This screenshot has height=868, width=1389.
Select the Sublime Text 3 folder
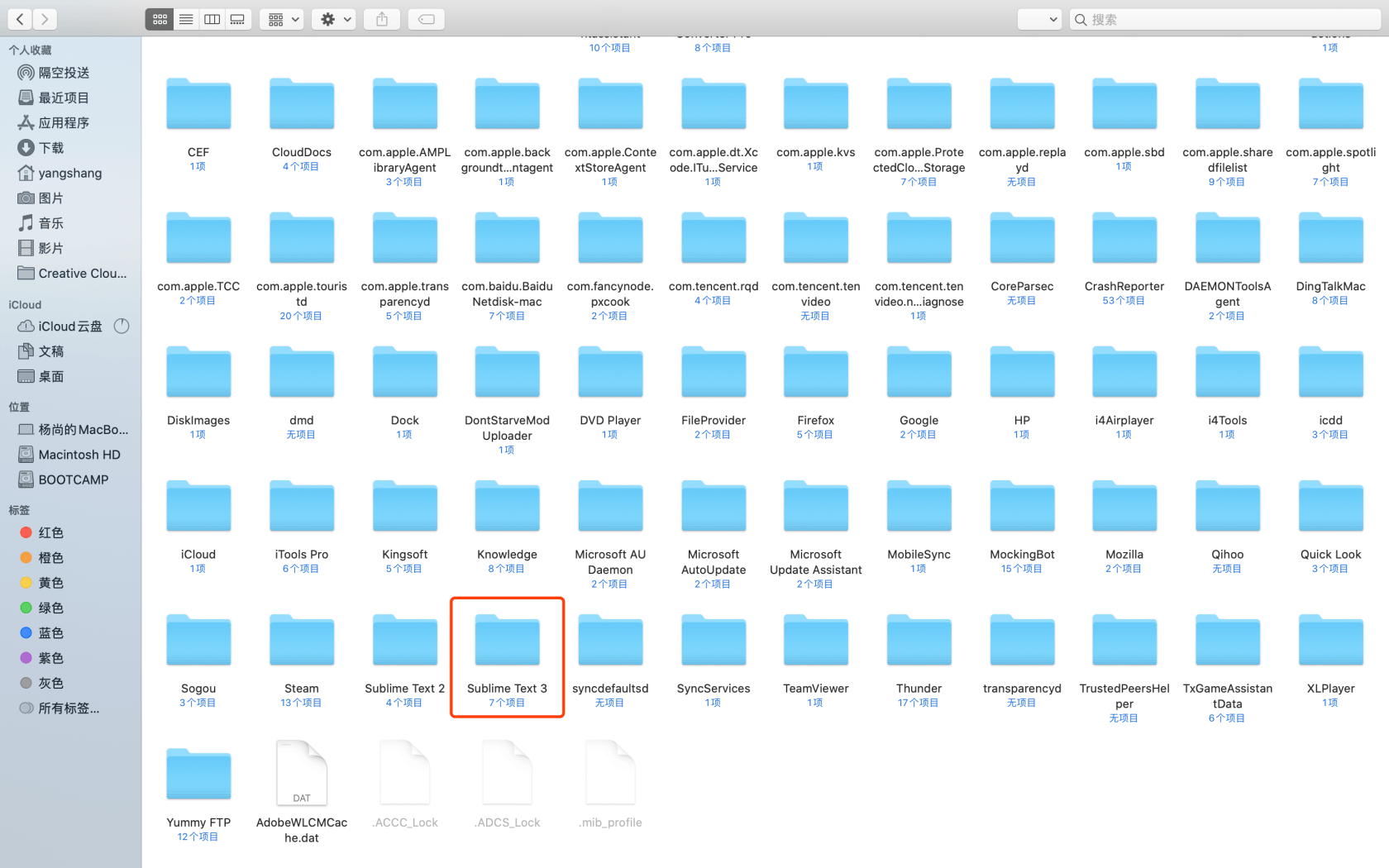507,641
